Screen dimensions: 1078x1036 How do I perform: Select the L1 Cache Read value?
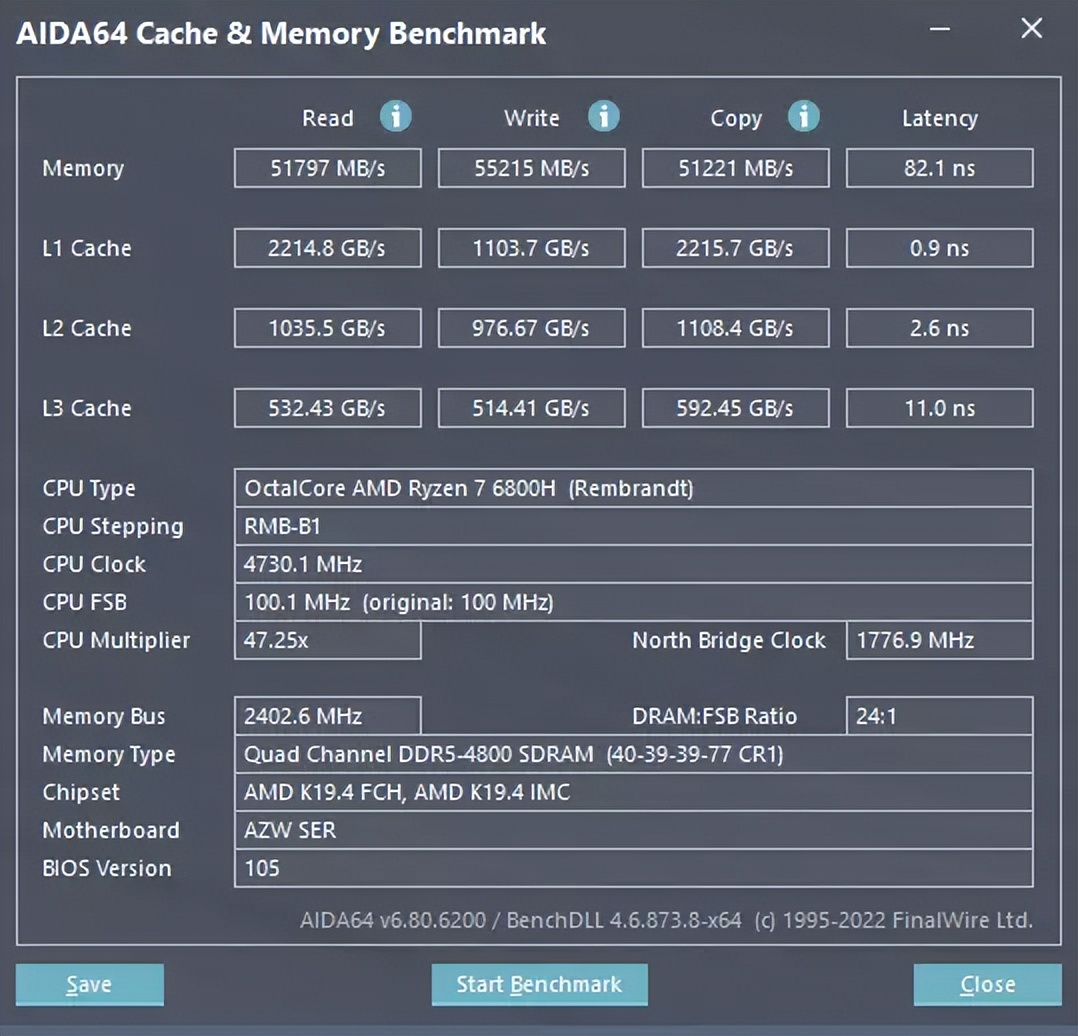[x=328, y=248]
